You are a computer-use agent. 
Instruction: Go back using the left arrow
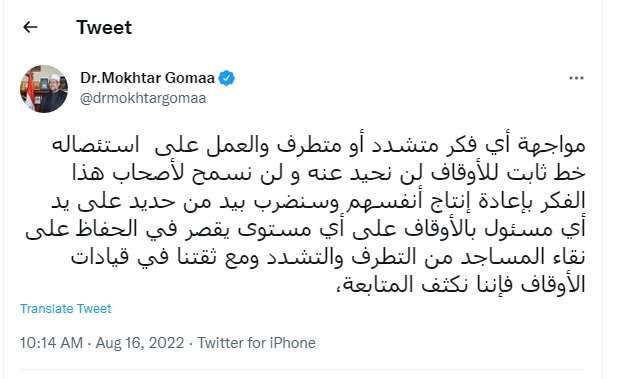[30, 27]
